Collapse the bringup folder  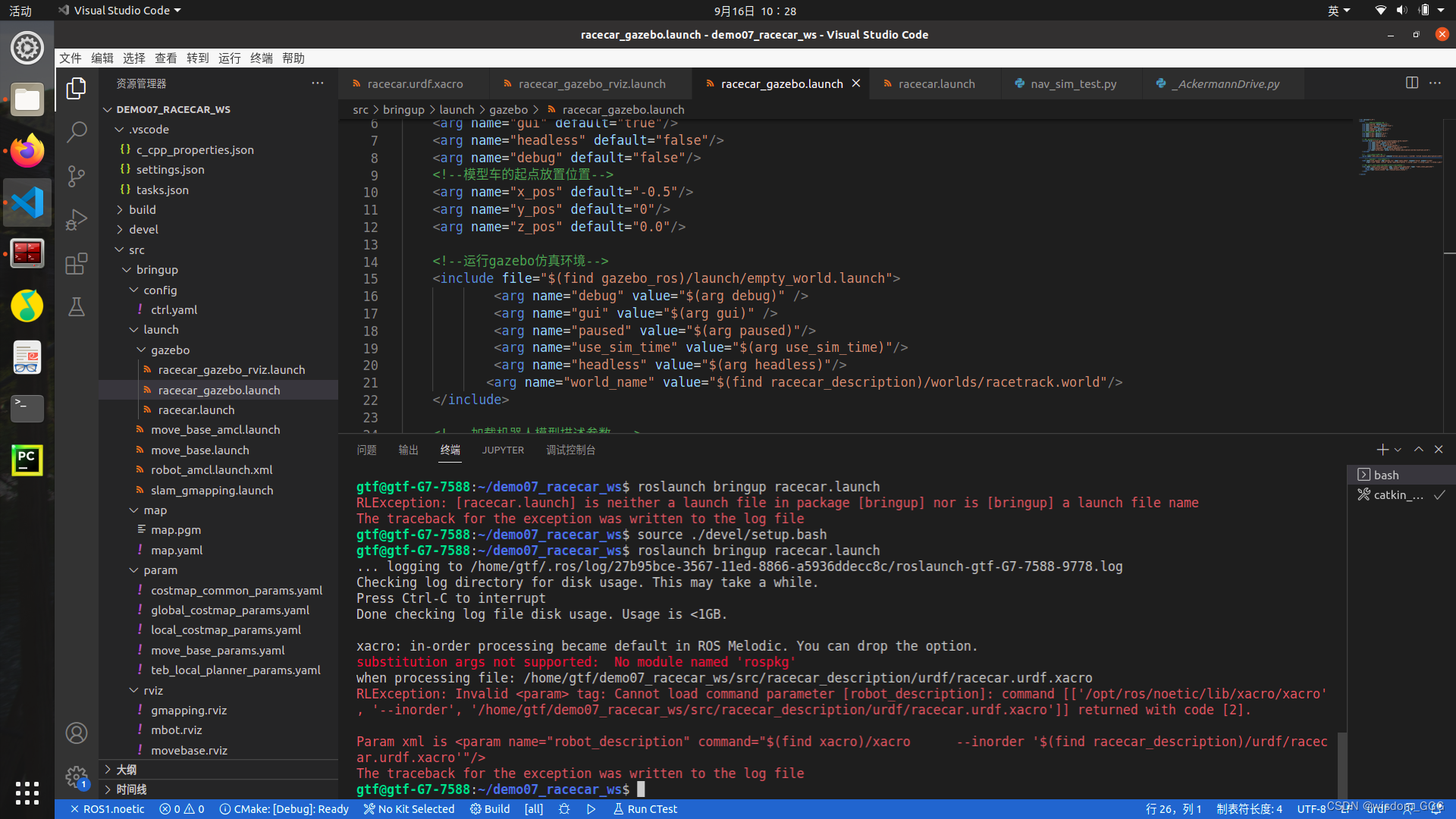pyautogui.click(x=157, y=270)
